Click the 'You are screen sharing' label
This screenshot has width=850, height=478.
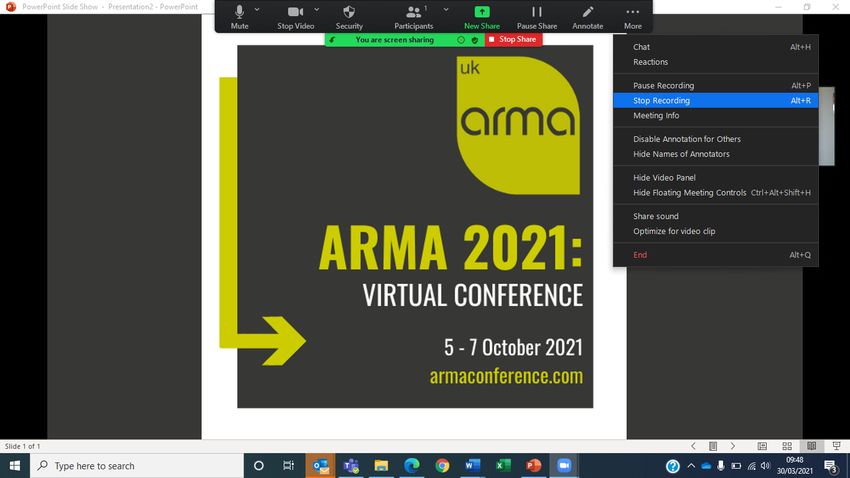coord(395,40)
